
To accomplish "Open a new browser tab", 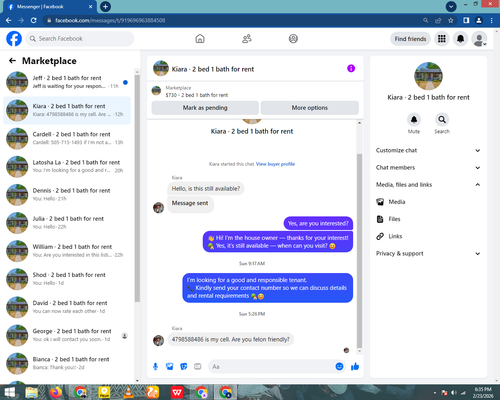I will coord(105,6).
